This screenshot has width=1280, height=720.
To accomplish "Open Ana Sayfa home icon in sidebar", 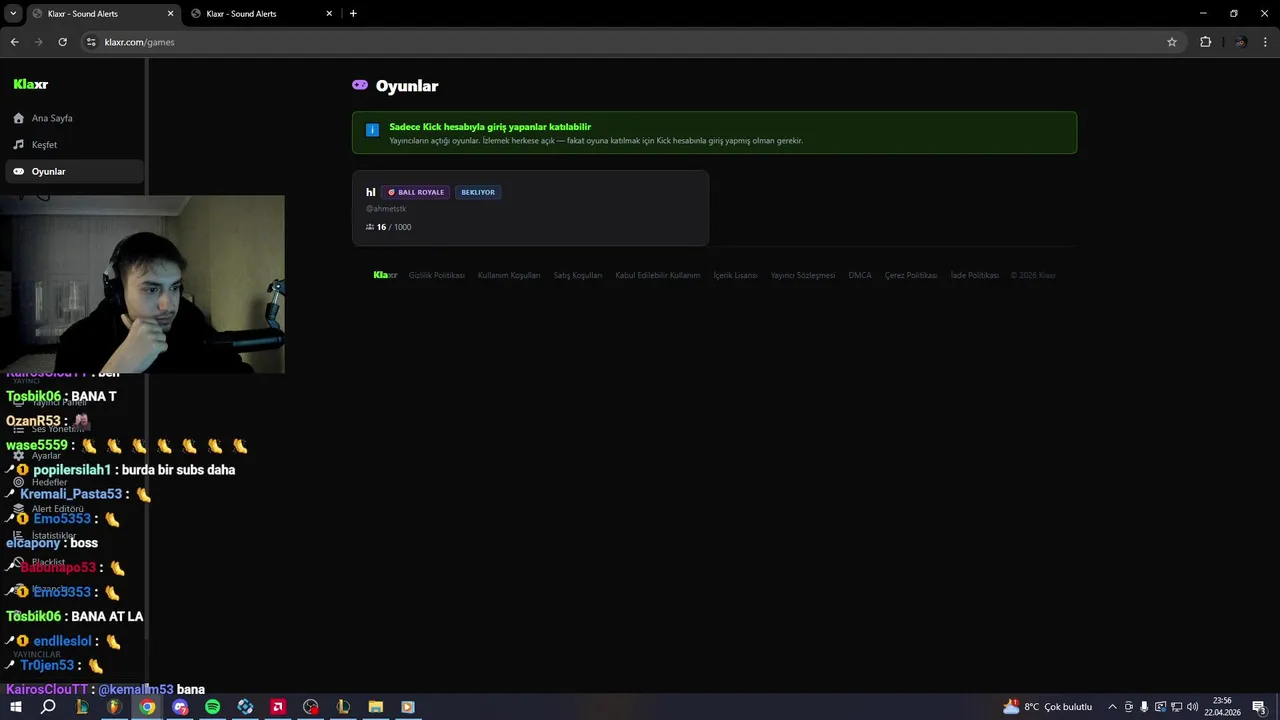I will click(x=18, y=118).
